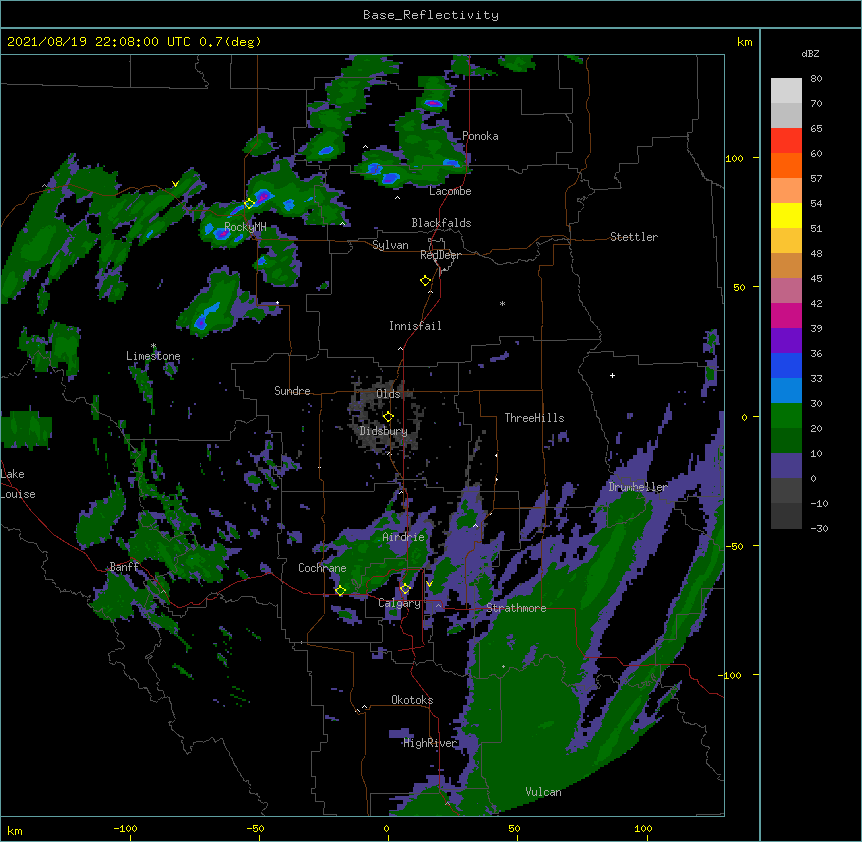Image resolution: width=862 pixels, height=842 pixels.
Task: Click the -50 tick on the horizontal axis
Action: click(255, 828)
